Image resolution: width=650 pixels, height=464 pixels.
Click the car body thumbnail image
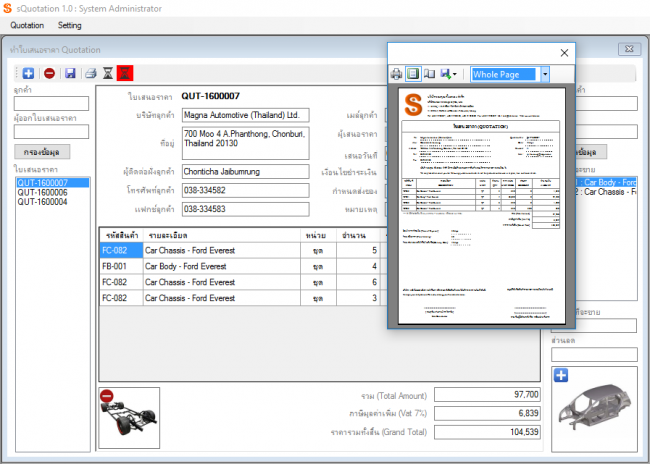[594, 409]
